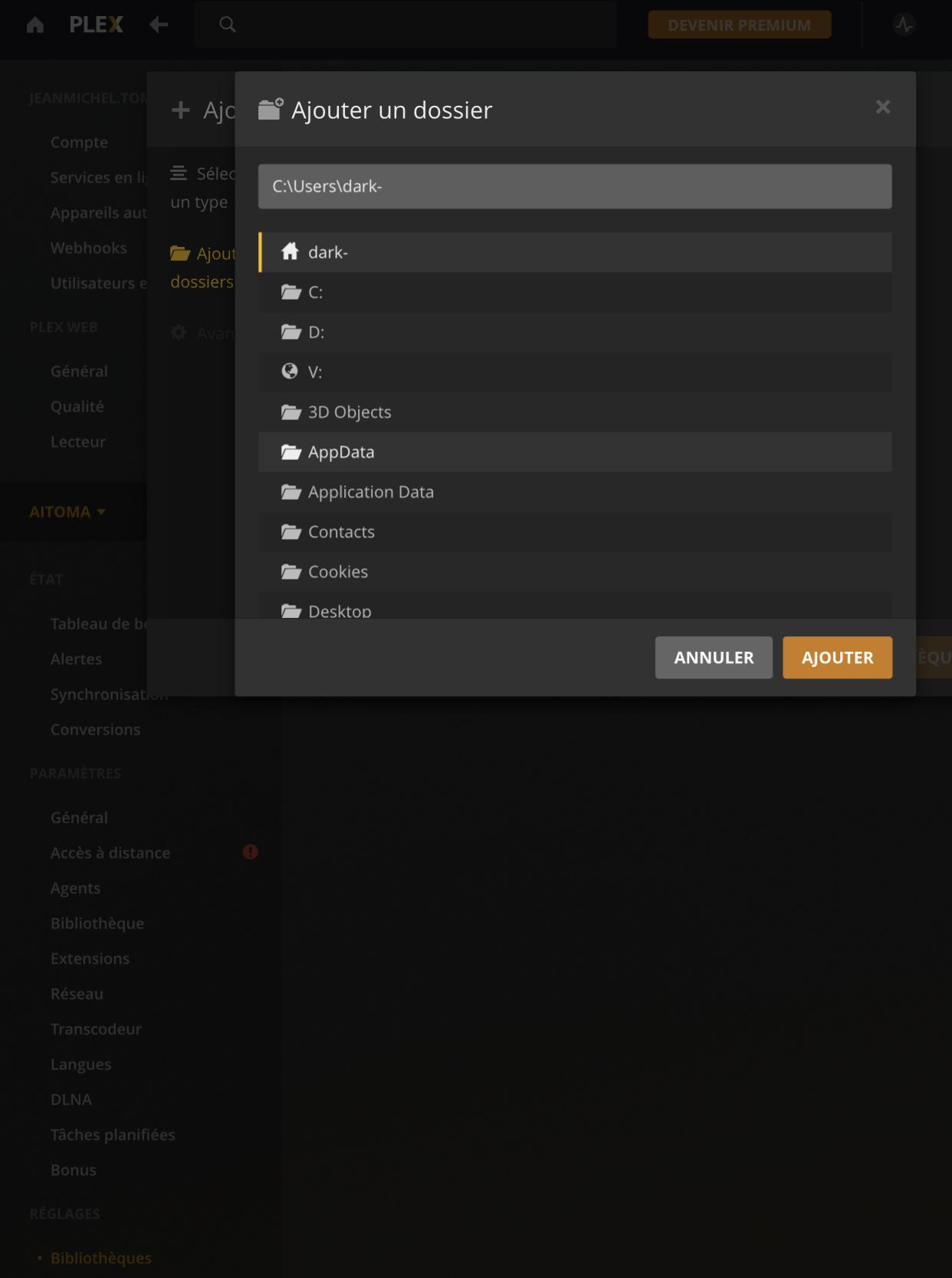Viewport: 952px width, 1278px height.
Task: Click the DEVENIR PREMIUM button
Action: click(x=739, y=25)
